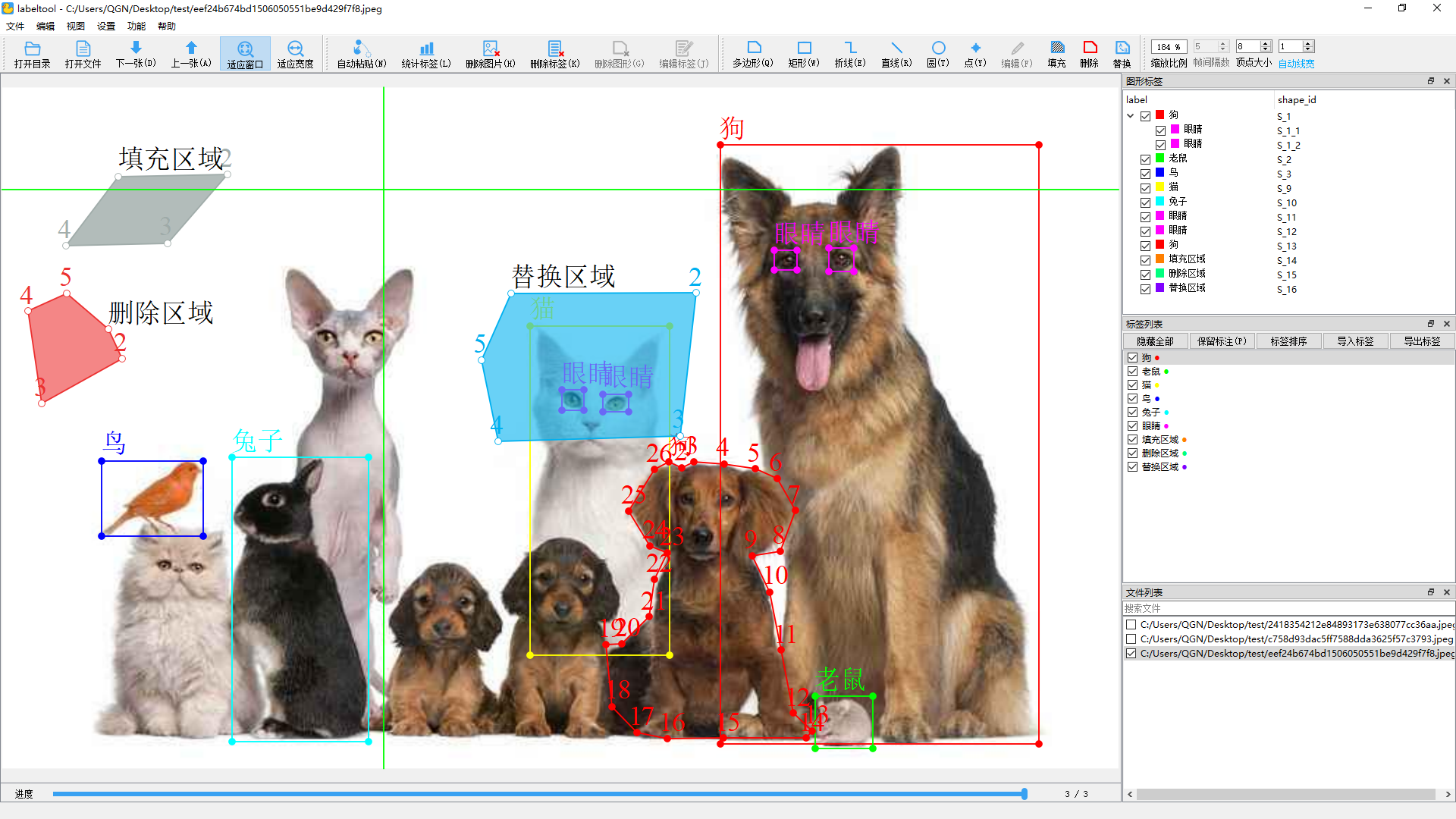Collapse the 狗 tree node
Screen dimensions: 1456x819
click(x=1131, y=116)
